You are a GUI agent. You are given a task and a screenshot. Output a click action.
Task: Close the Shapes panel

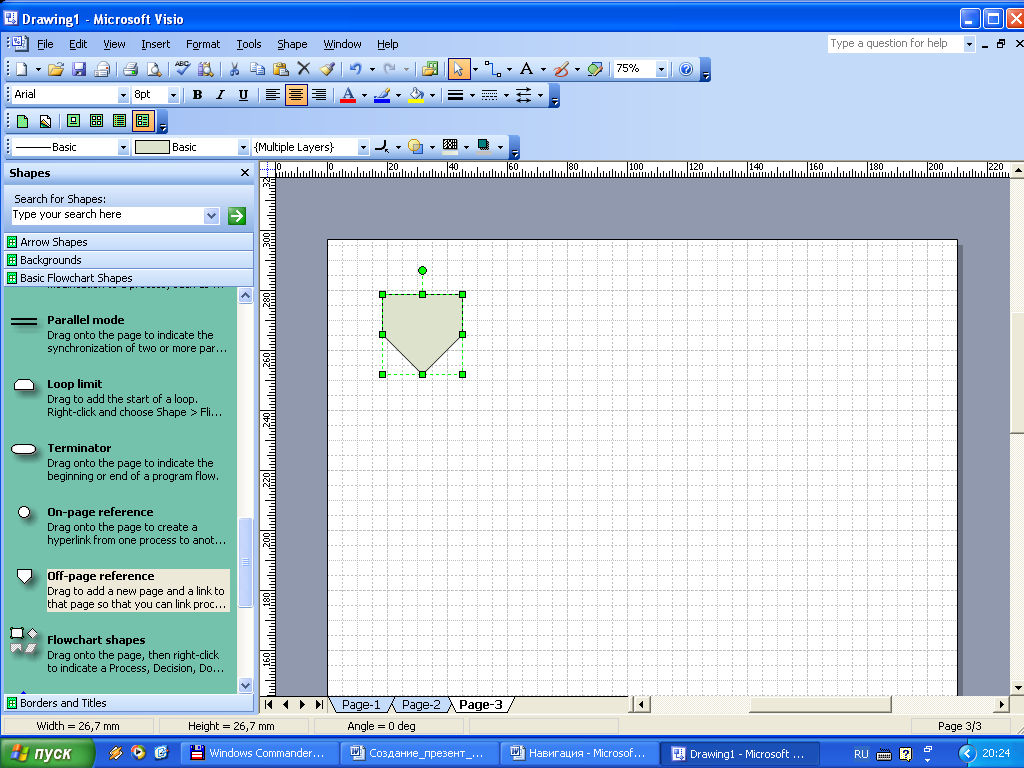(245, 173)
